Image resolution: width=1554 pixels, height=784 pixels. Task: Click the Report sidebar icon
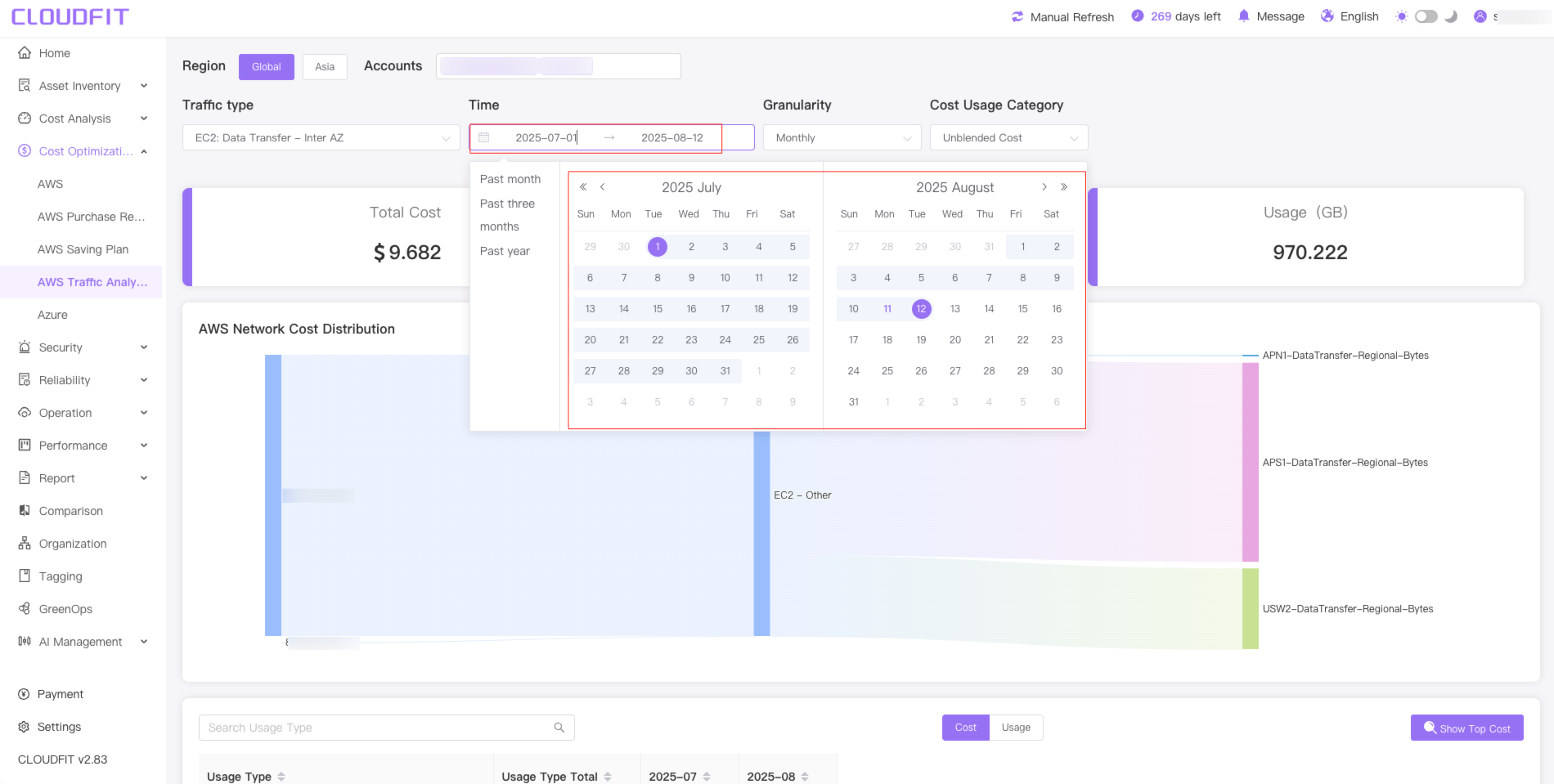pyautogui.click(x=25, y=478)
